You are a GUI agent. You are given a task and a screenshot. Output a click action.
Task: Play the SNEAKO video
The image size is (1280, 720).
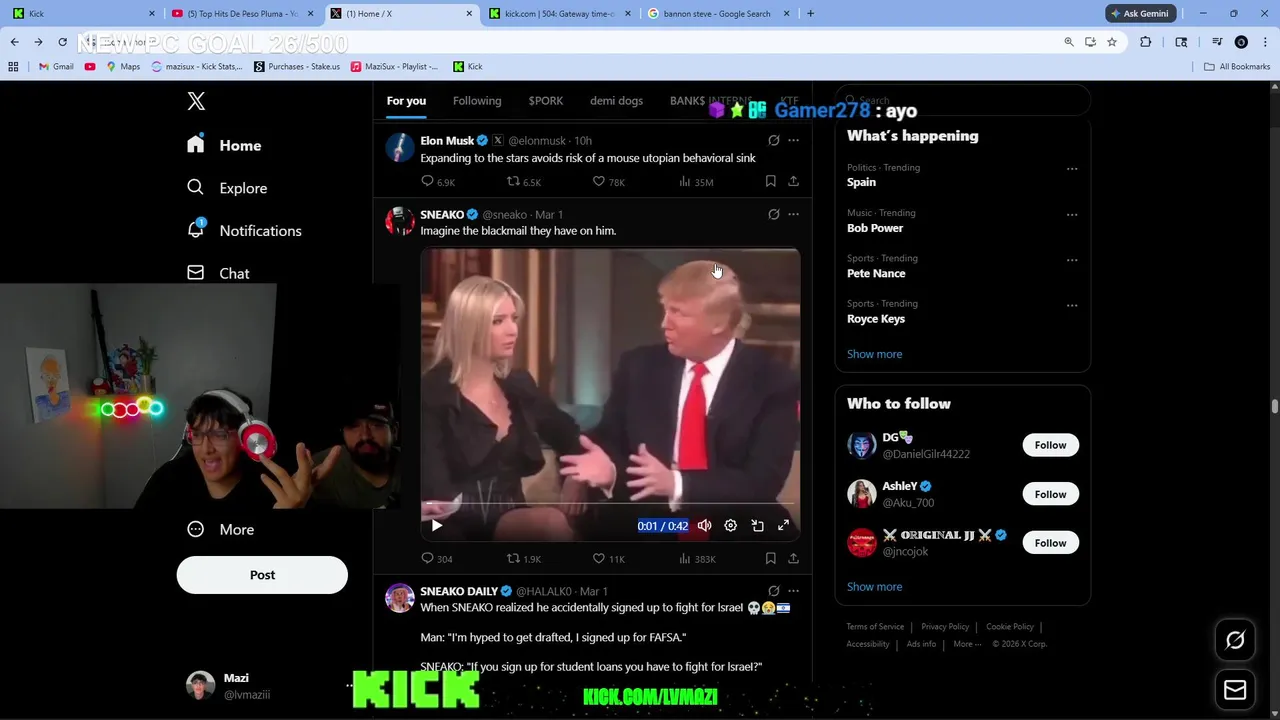pos(437,525)
